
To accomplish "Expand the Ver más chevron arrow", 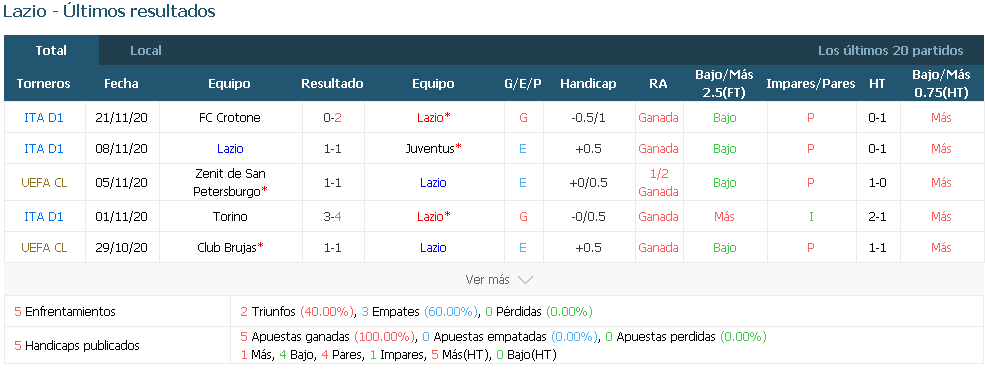I will point(525,280).
